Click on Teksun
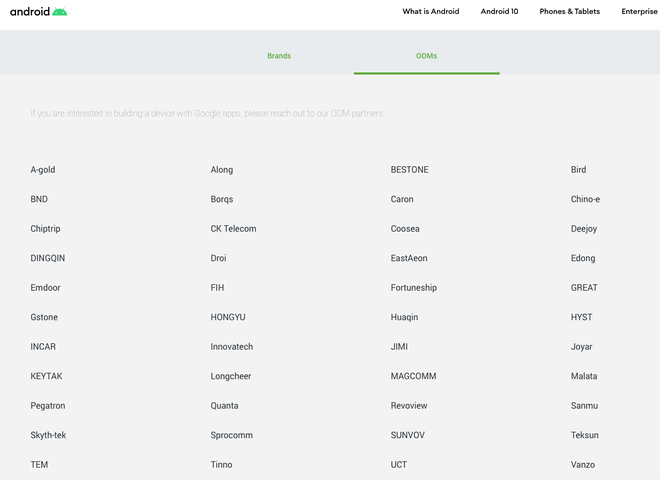Image resolution: width=660 pixels, height=480 pixels. pyautogui.click(x=585, y=435)
